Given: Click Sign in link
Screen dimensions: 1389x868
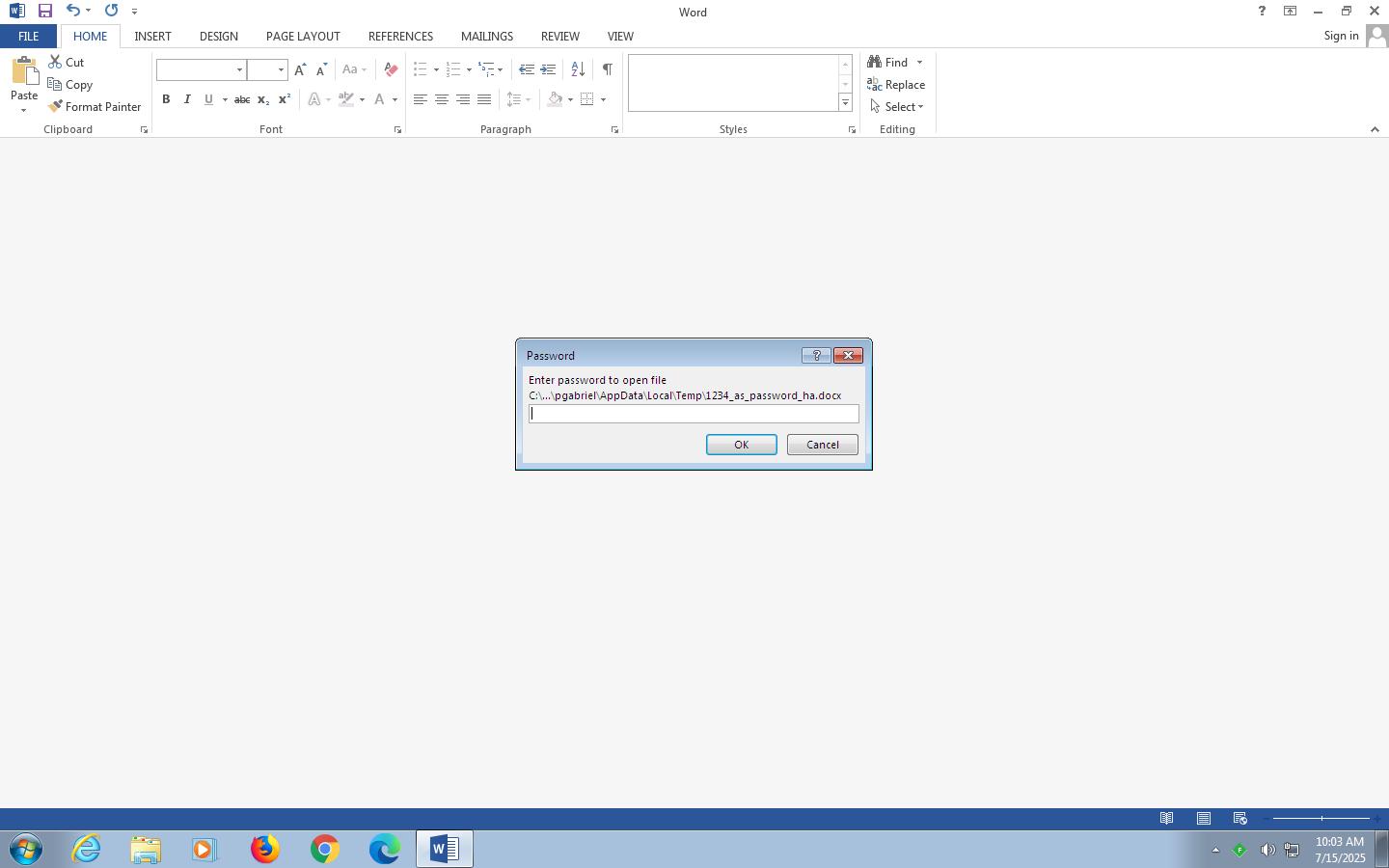Looking at the screenshot, I should [x=1341, y=36].
